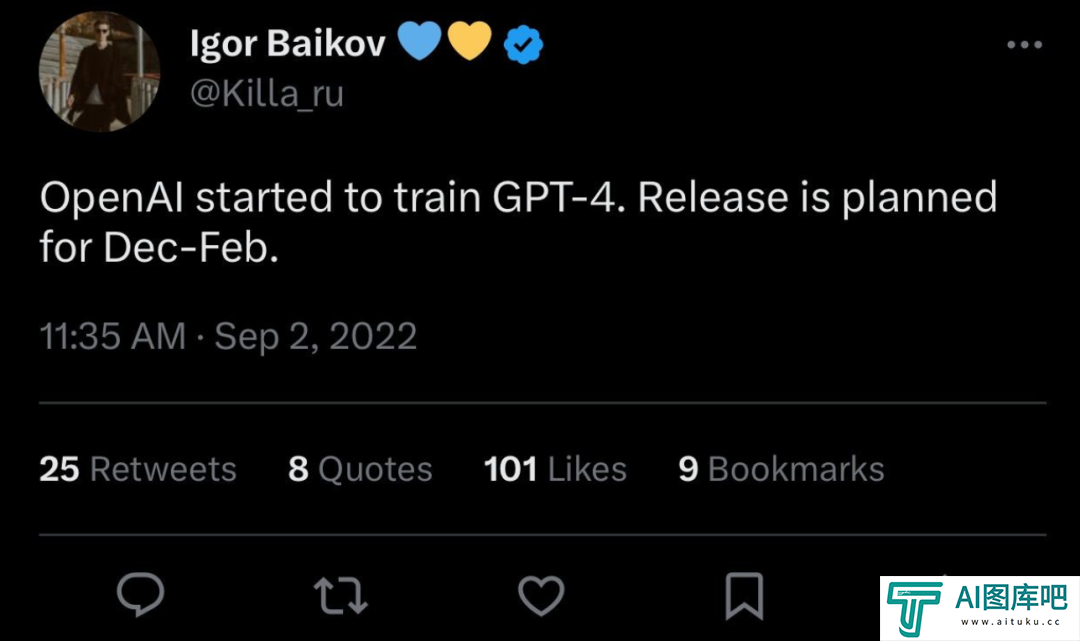
Task: Open the three-dot more options menu
Action: pos(1024,45)
